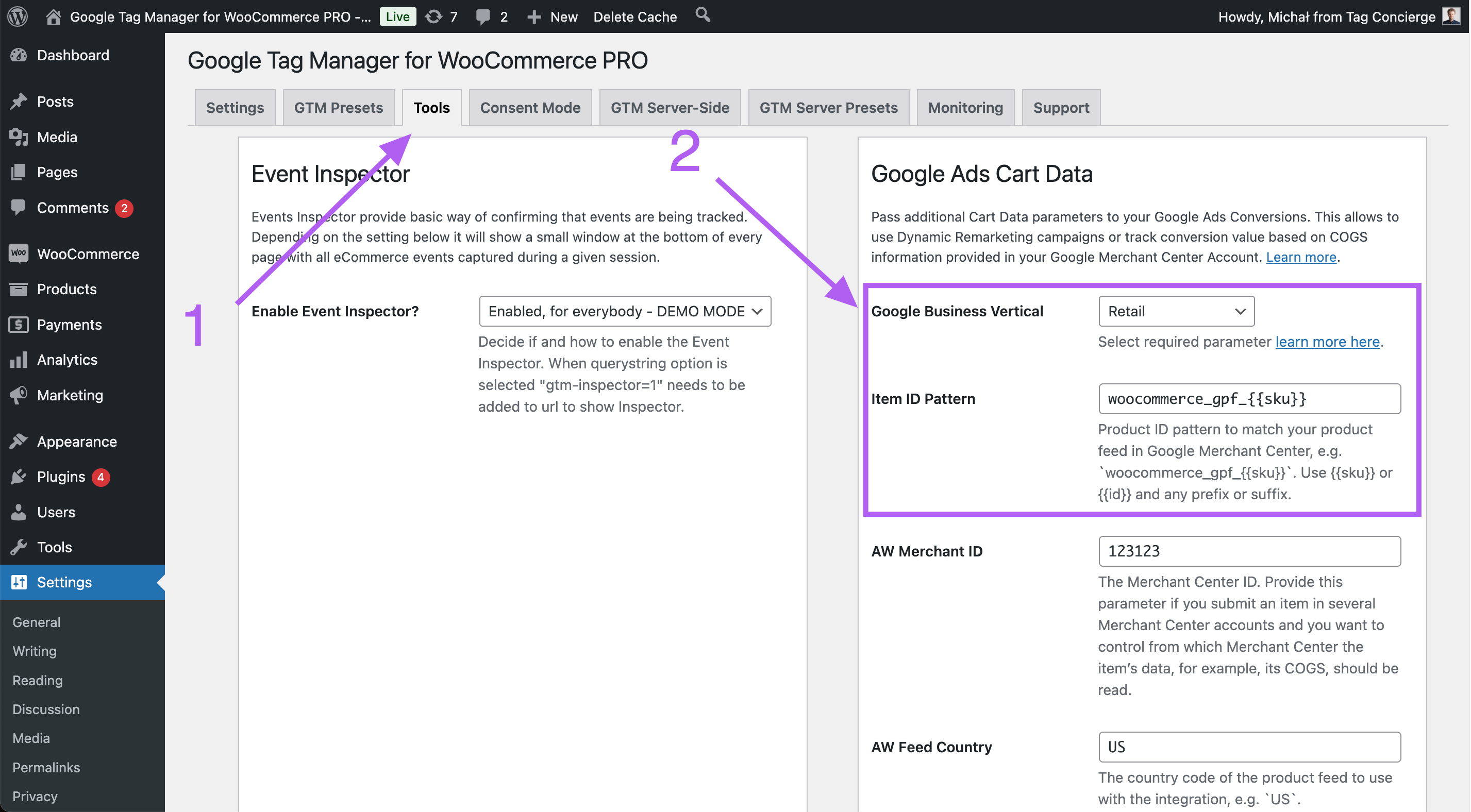Image resolution: width=1471 pixels, height=812 pixels.
Task: Click the search magnifier icon
Action: pyautogui.click(x=703, y=15)
